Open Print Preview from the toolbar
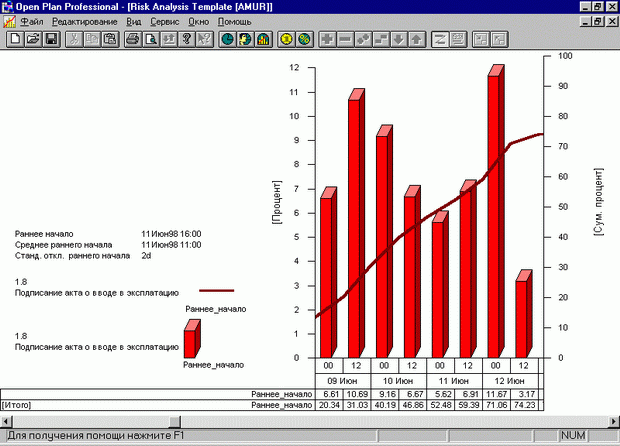 (149, 39)
